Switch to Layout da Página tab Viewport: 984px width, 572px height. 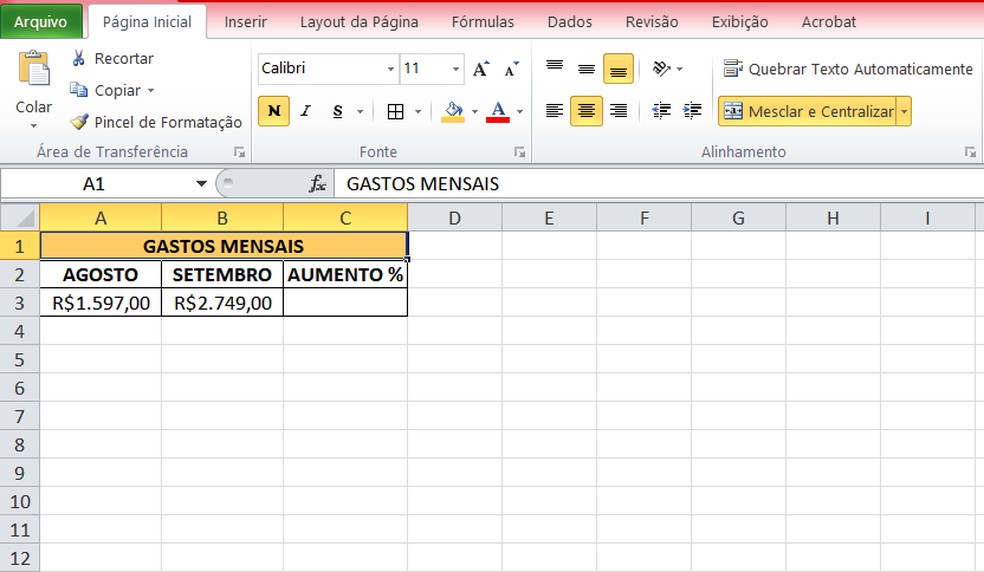click(359, 22)
